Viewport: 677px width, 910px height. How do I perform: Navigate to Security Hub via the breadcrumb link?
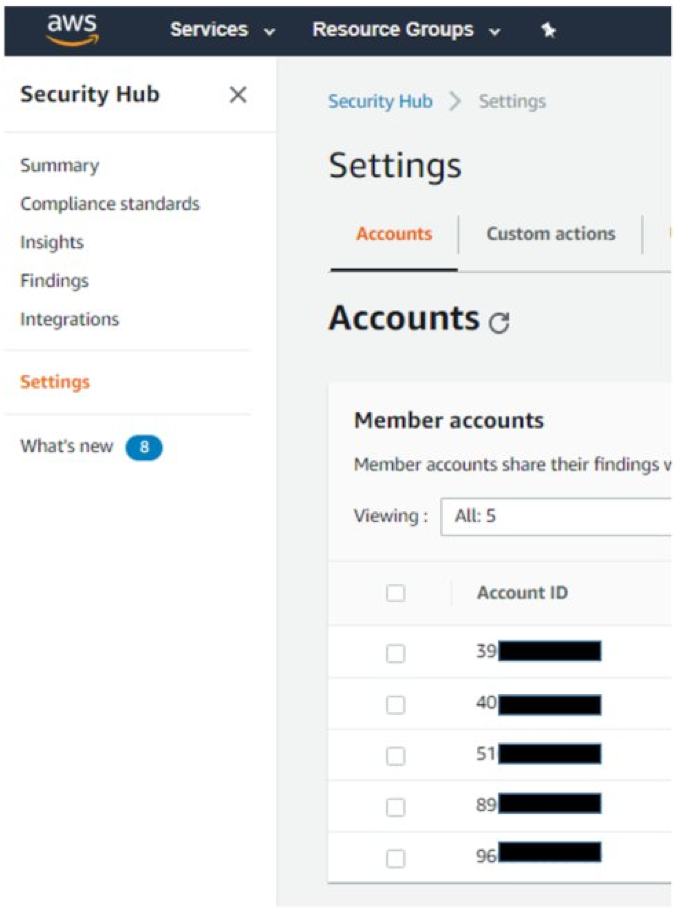pyautogui.click(x=379, y=101)
